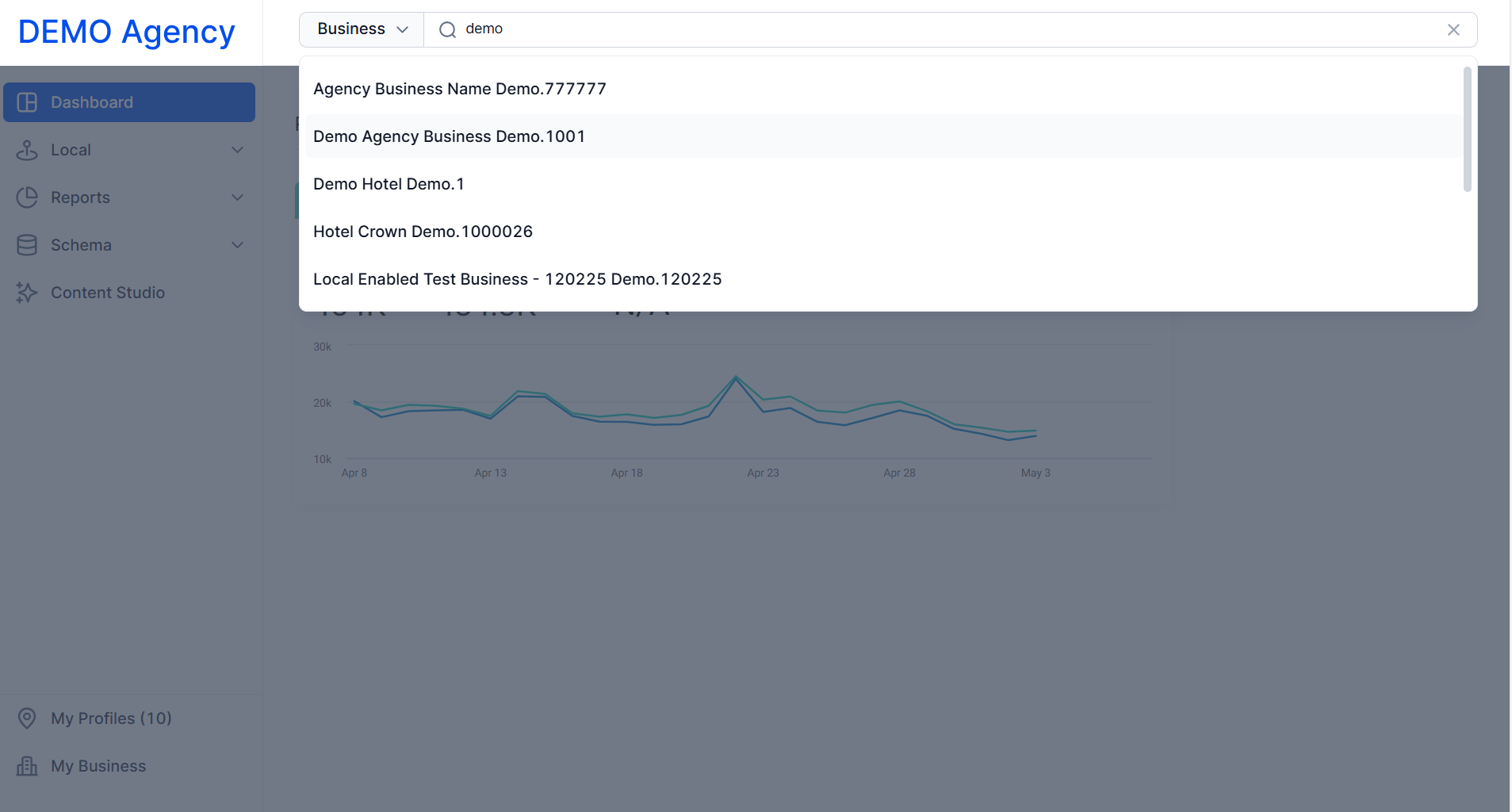Viewport: 1512px width, 812px height.
Task: Click the Reports pie chart icon
Action: click(27, 197)
